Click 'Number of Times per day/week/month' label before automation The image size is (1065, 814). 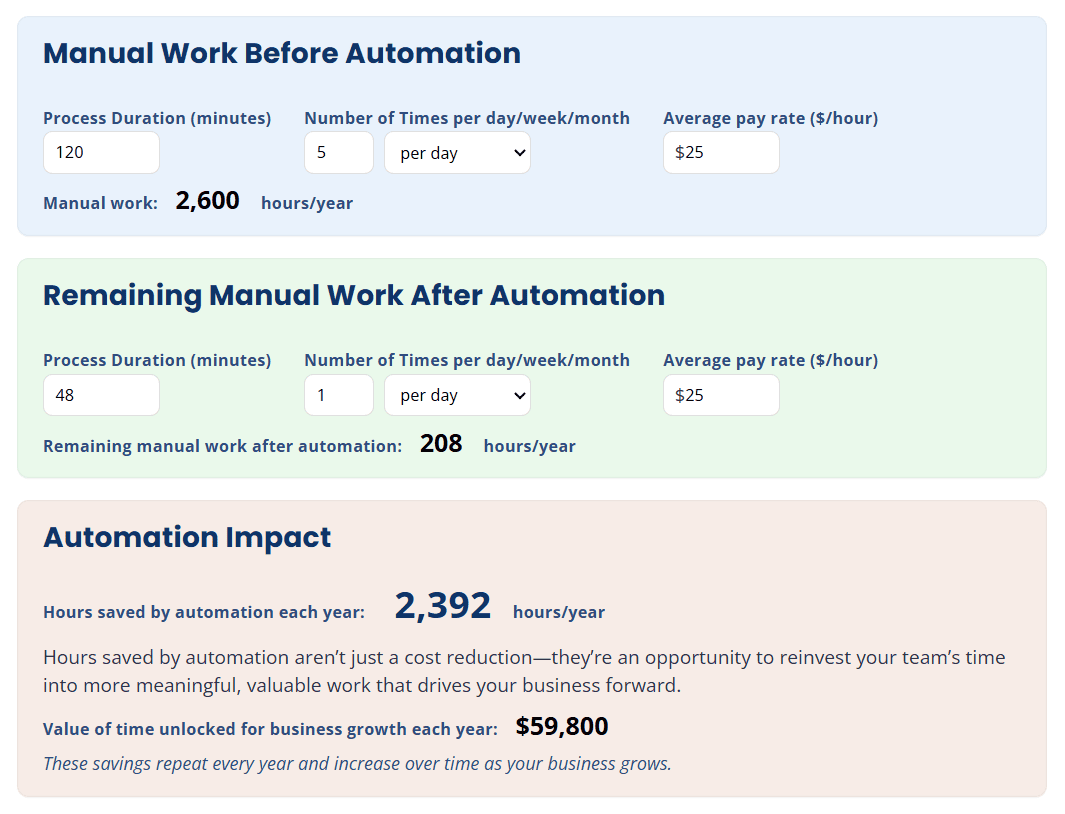[467, 118]
